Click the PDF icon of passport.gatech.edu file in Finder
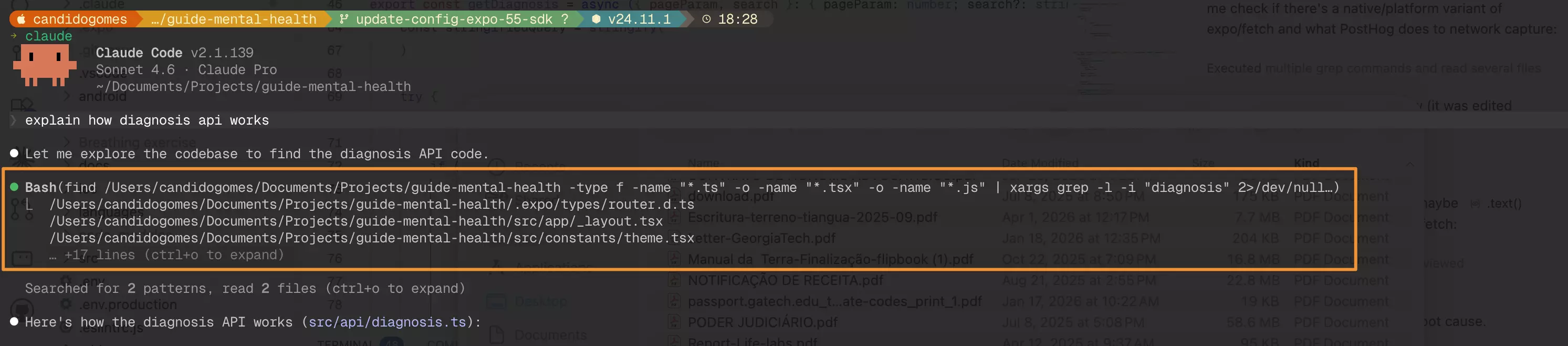Image resolution: width=1568 pixels, height=346 pixels. 674,301
